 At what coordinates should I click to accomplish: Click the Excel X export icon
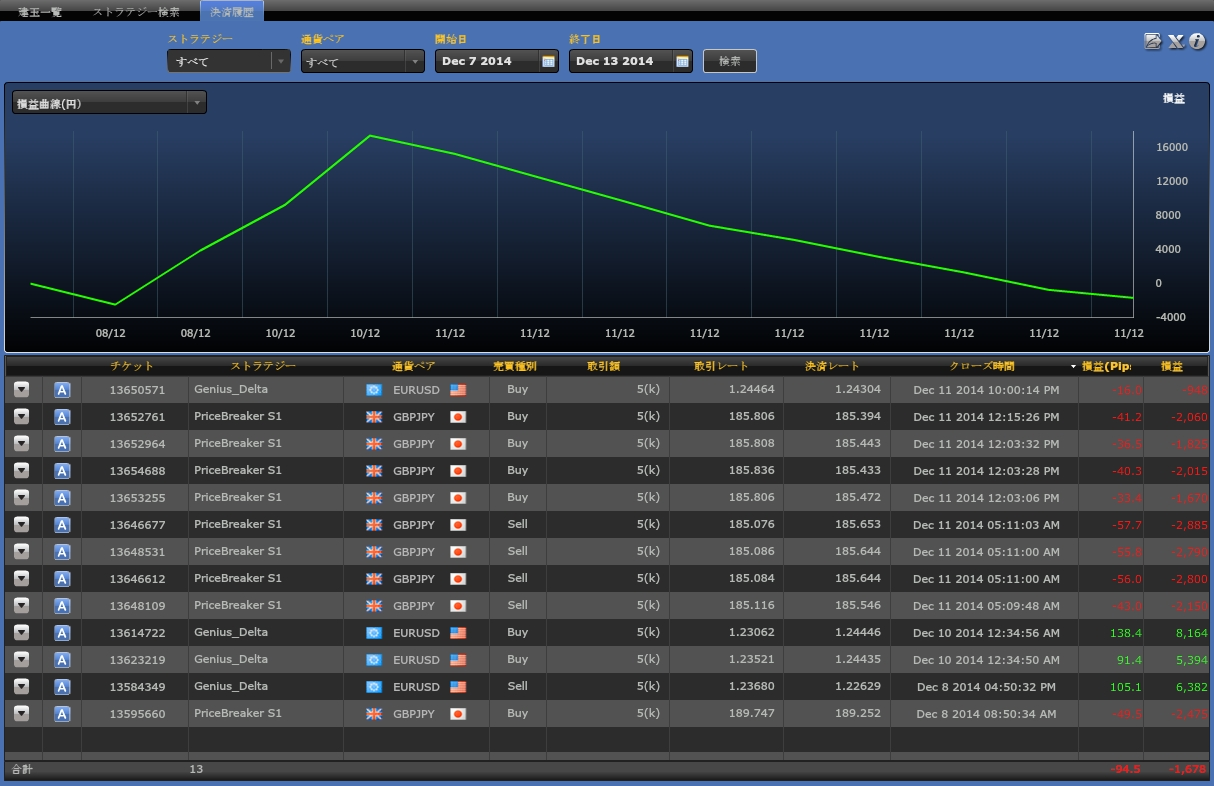coord(1175,41)
